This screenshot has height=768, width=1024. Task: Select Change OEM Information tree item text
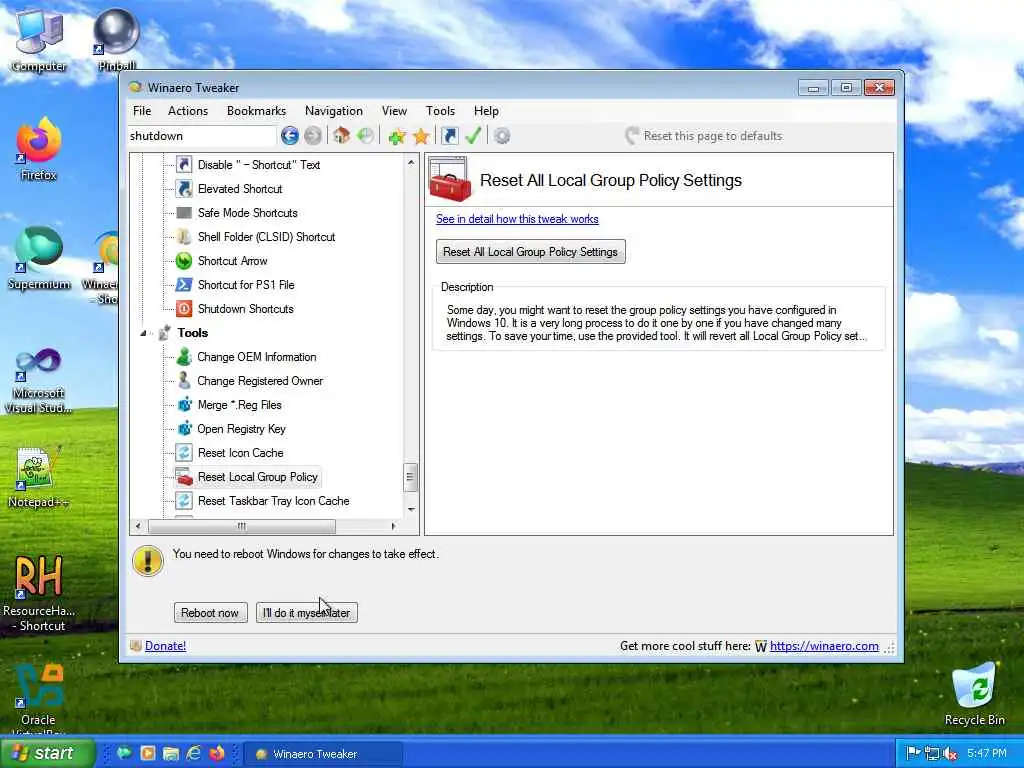[257, 357]
